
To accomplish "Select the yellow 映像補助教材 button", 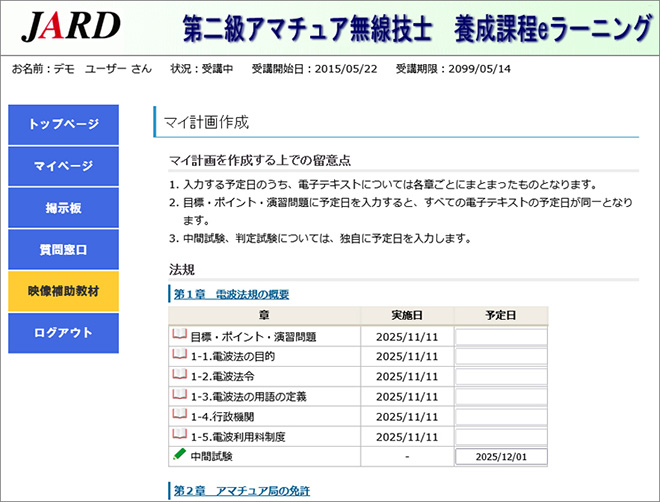I will (x=63, y=291).
